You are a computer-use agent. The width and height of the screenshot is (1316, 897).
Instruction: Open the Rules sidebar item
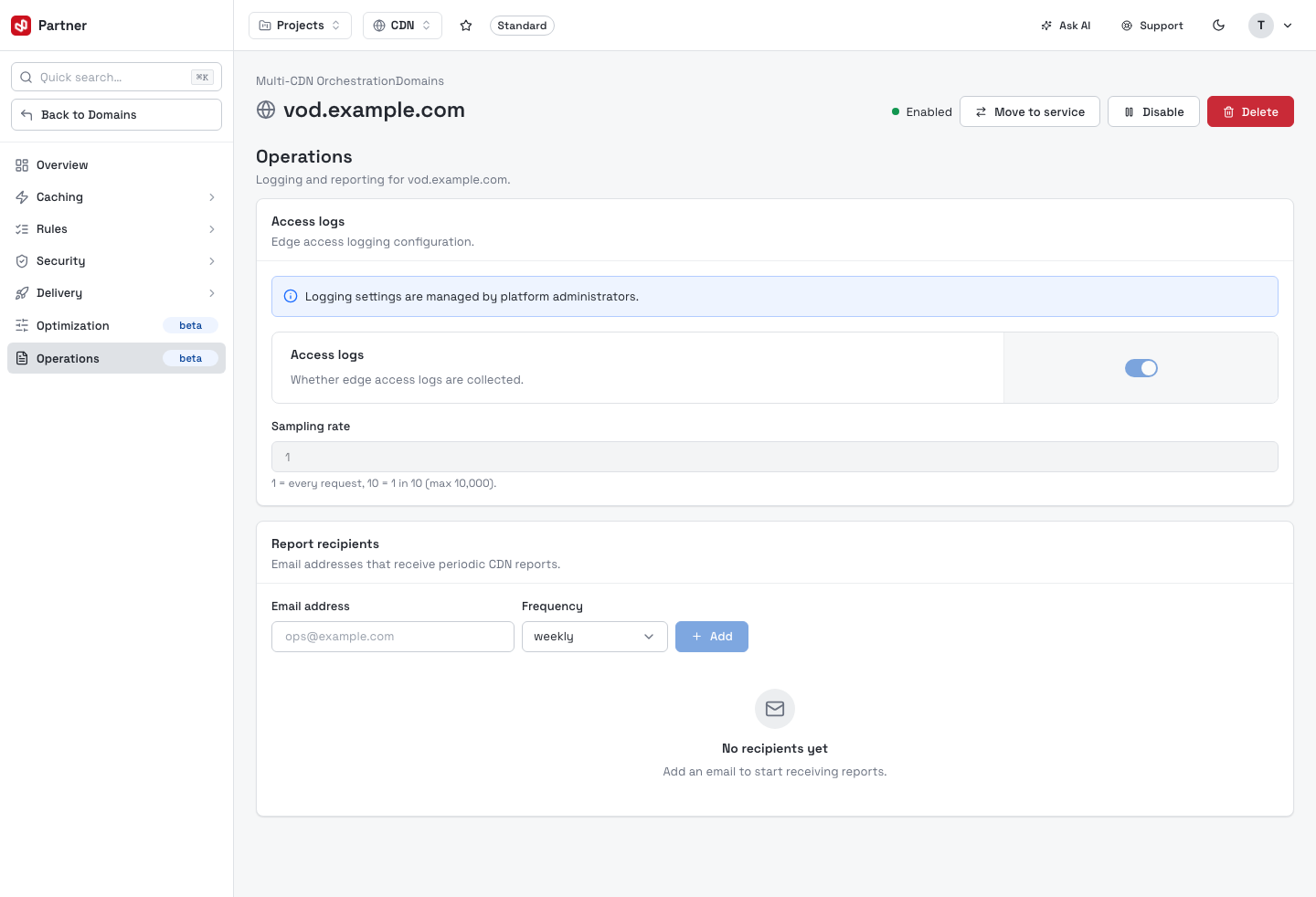pos(116,229)
